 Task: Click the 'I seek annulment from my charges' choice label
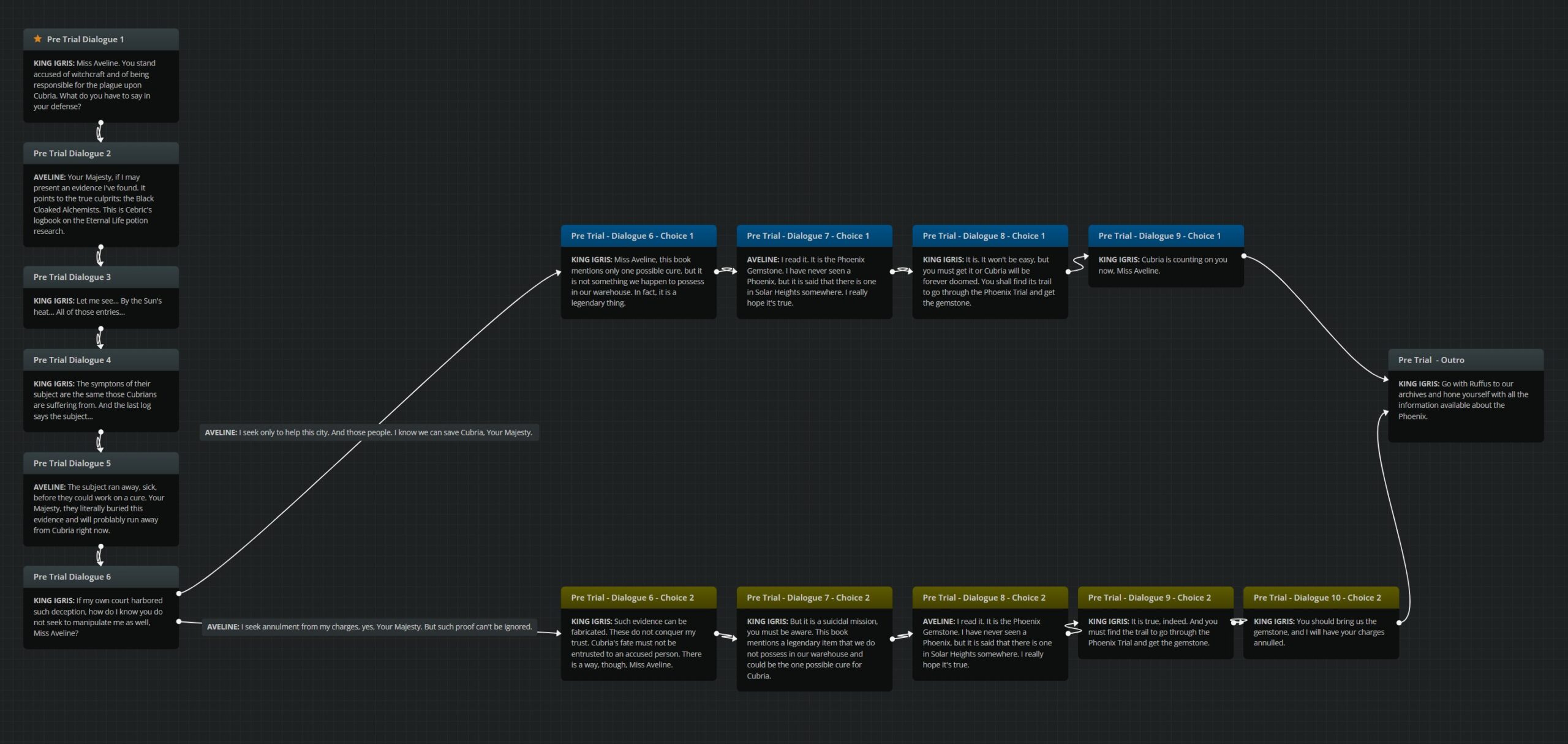(x=369, y=627)
